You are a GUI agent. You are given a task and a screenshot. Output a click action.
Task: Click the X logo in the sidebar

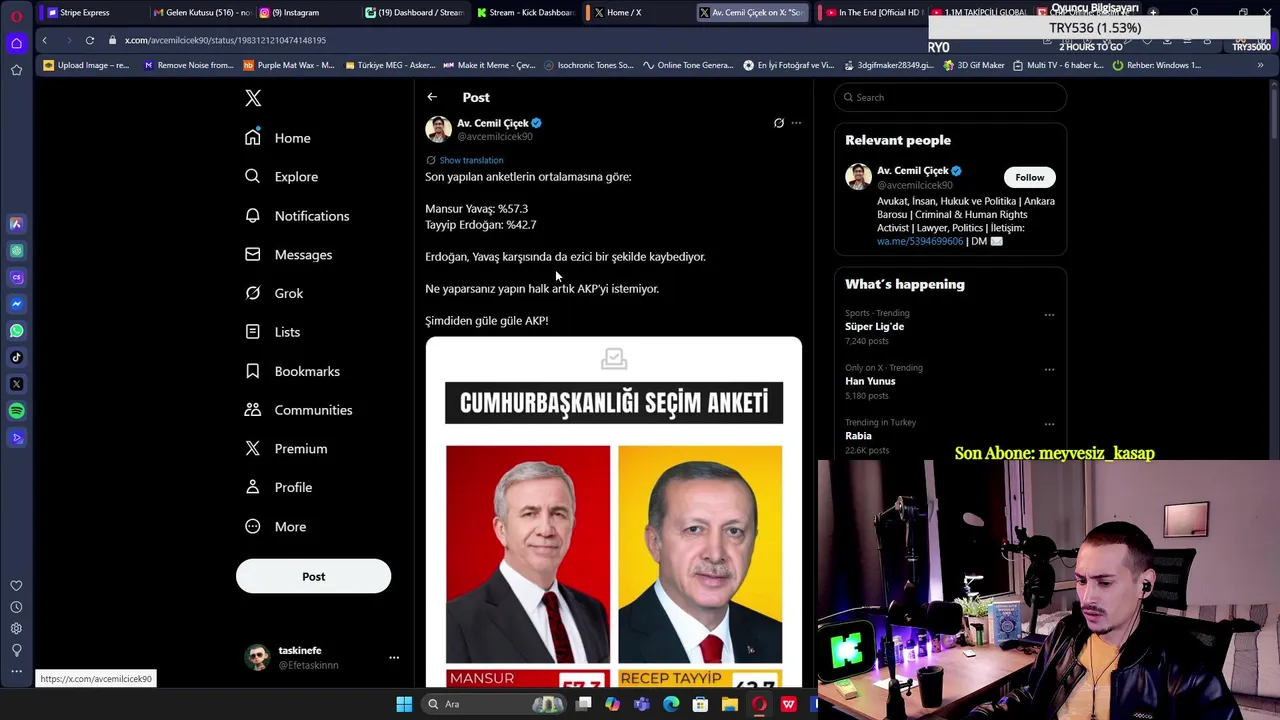tap(253, 98)
